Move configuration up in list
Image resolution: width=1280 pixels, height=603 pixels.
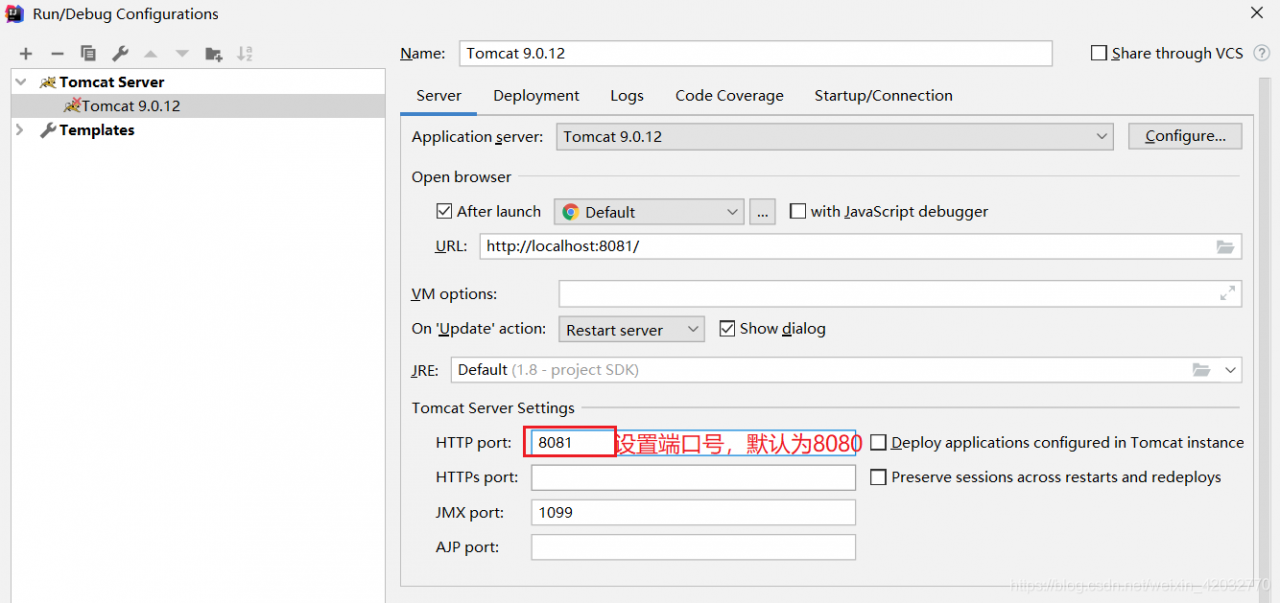coord(151,54)
